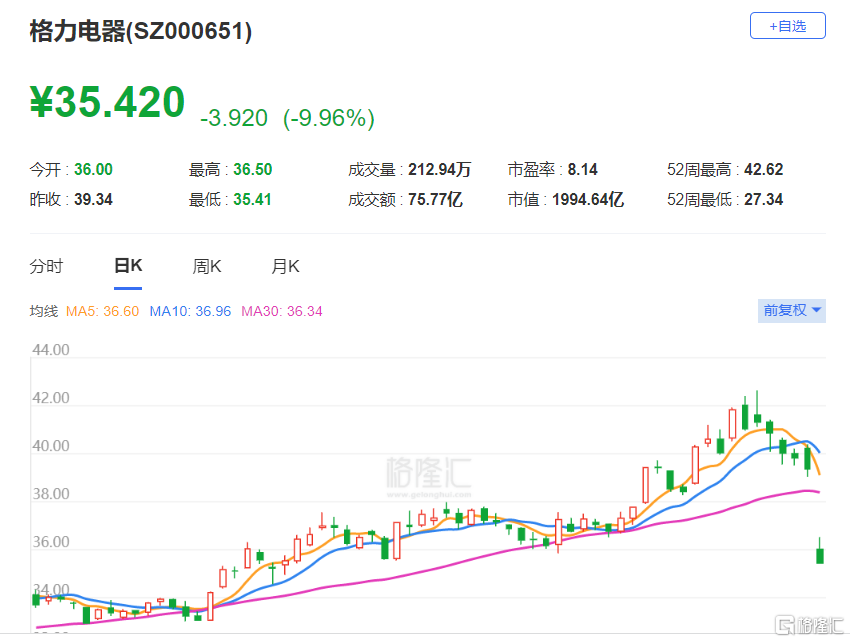Click 42.00 axis label on chart
850x642 pixels.
tap(51, 398)
